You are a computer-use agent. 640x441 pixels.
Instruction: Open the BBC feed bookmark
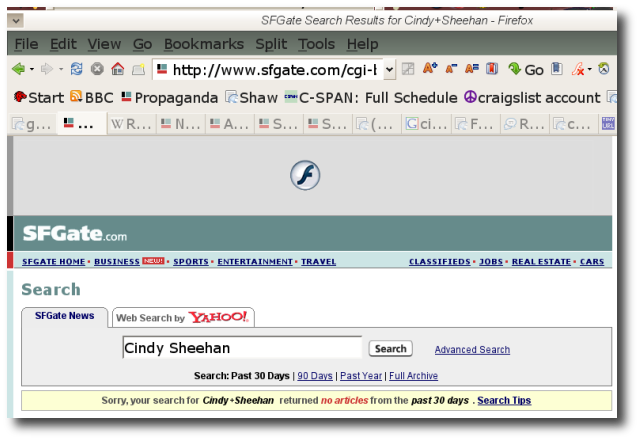pyautogui.click(x=91, y=97)
